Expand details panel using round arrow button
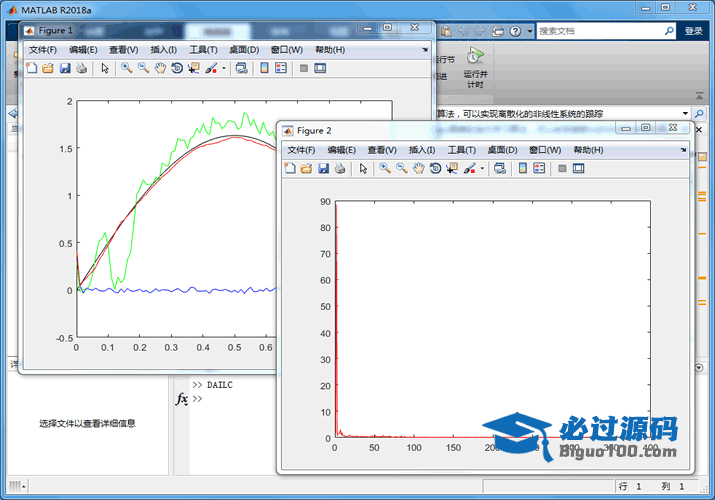 [x=699, y=367]
